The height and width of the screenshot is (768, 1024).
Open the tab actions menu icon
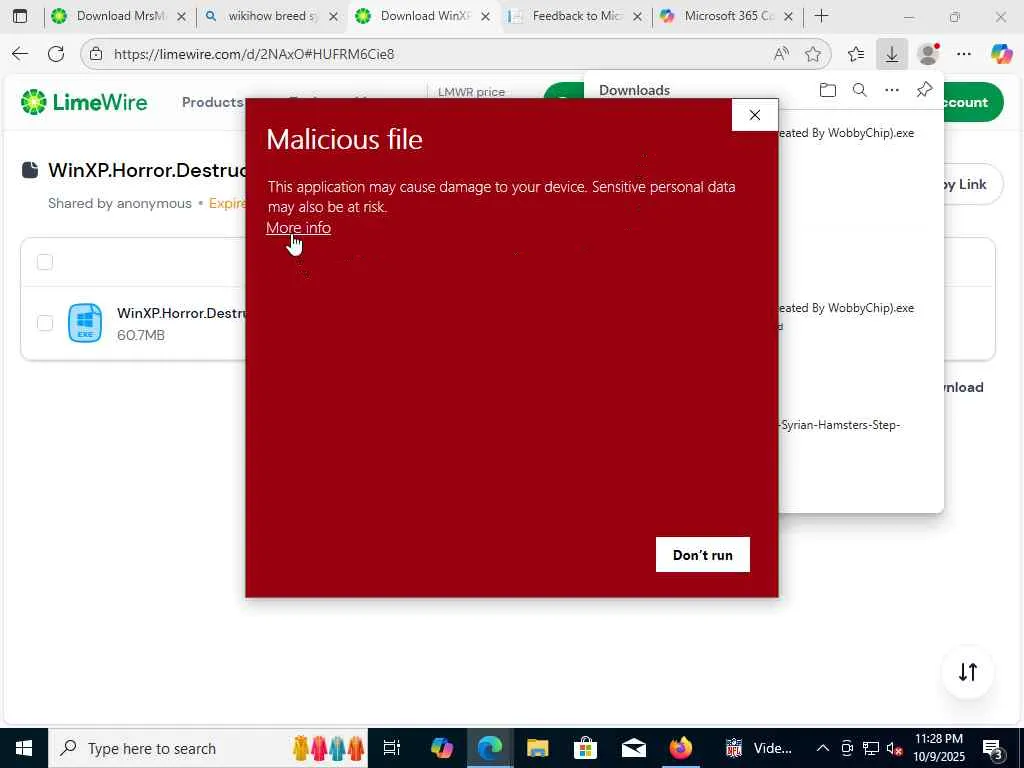click(20, 16)
